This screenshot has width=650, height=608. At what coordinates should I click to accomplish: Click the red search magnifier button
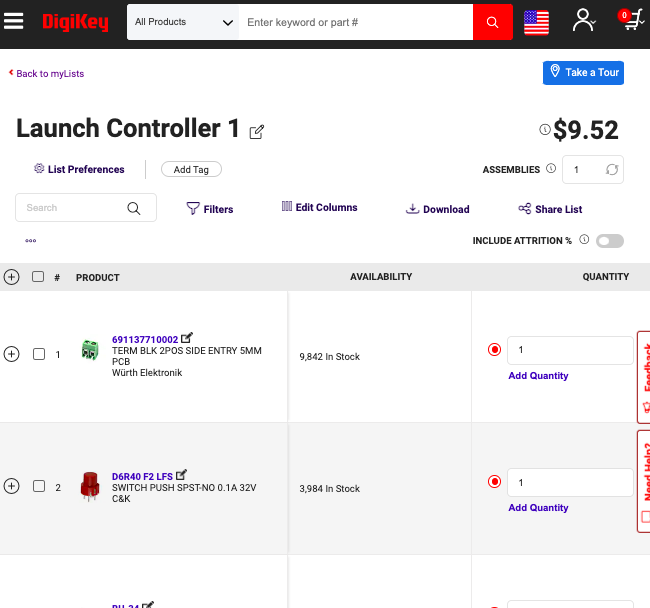click(x=492, y=22)
